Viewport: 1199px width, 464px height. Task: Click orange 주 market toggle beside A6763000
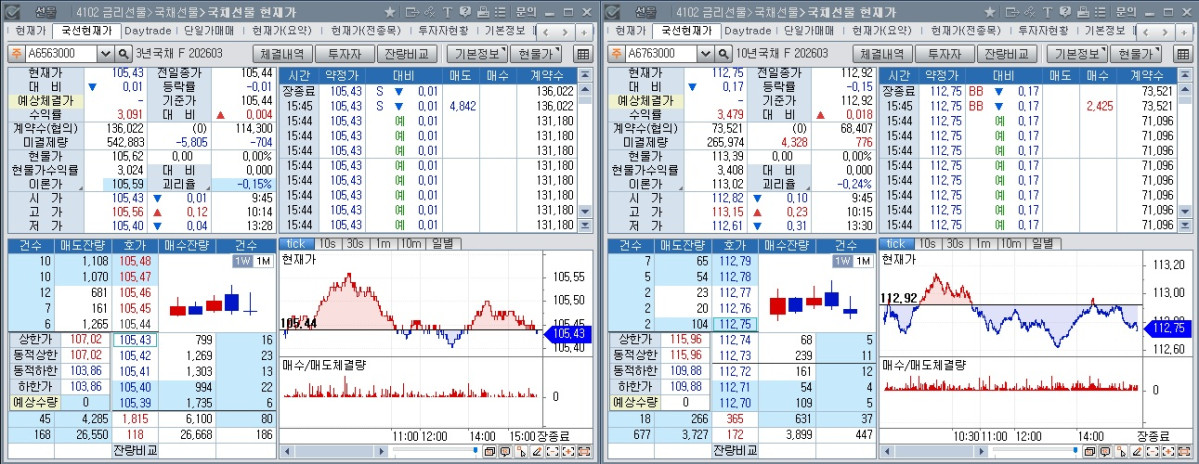point(616,54)
